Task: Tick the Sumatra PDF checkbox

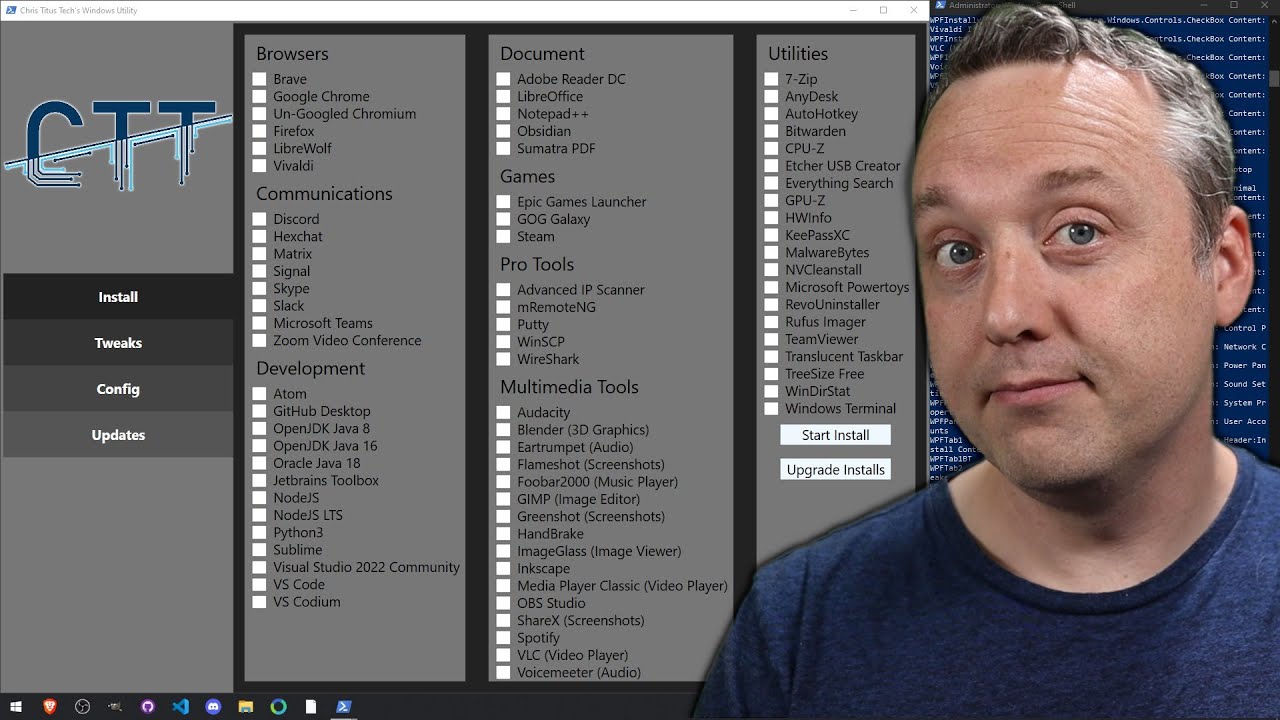Action: [x=504, y=149]
